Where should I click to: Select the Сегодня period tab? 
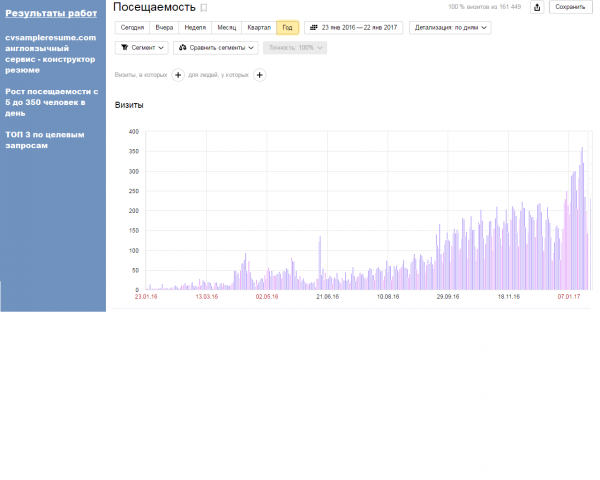tap(132, 28)
